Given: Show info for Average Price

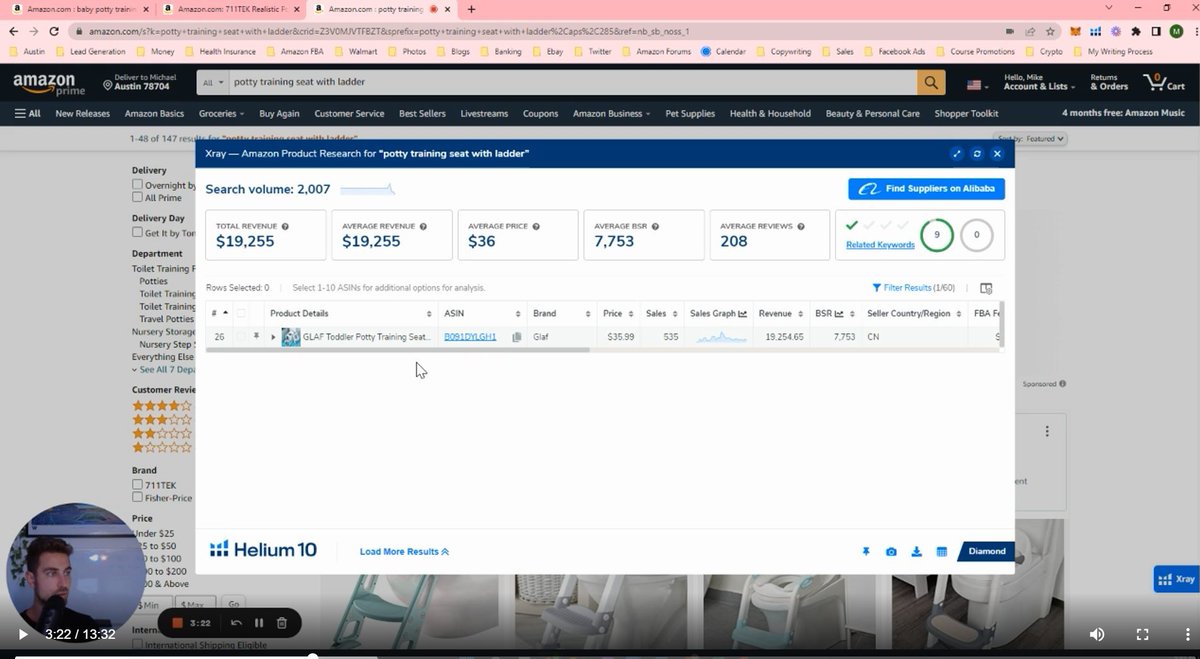Looking at the screenshot, I should click(x=535, y=226).
